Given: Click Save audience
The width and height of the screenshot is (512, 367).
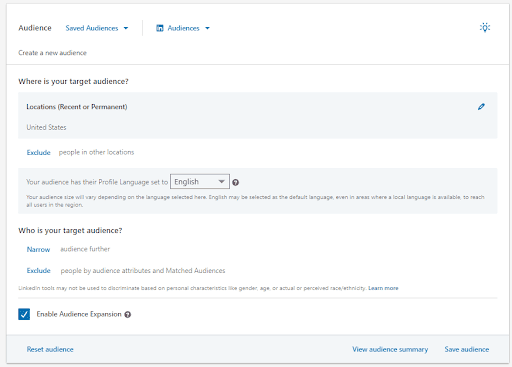Looking at the screenshot, I should click(467, 349).
